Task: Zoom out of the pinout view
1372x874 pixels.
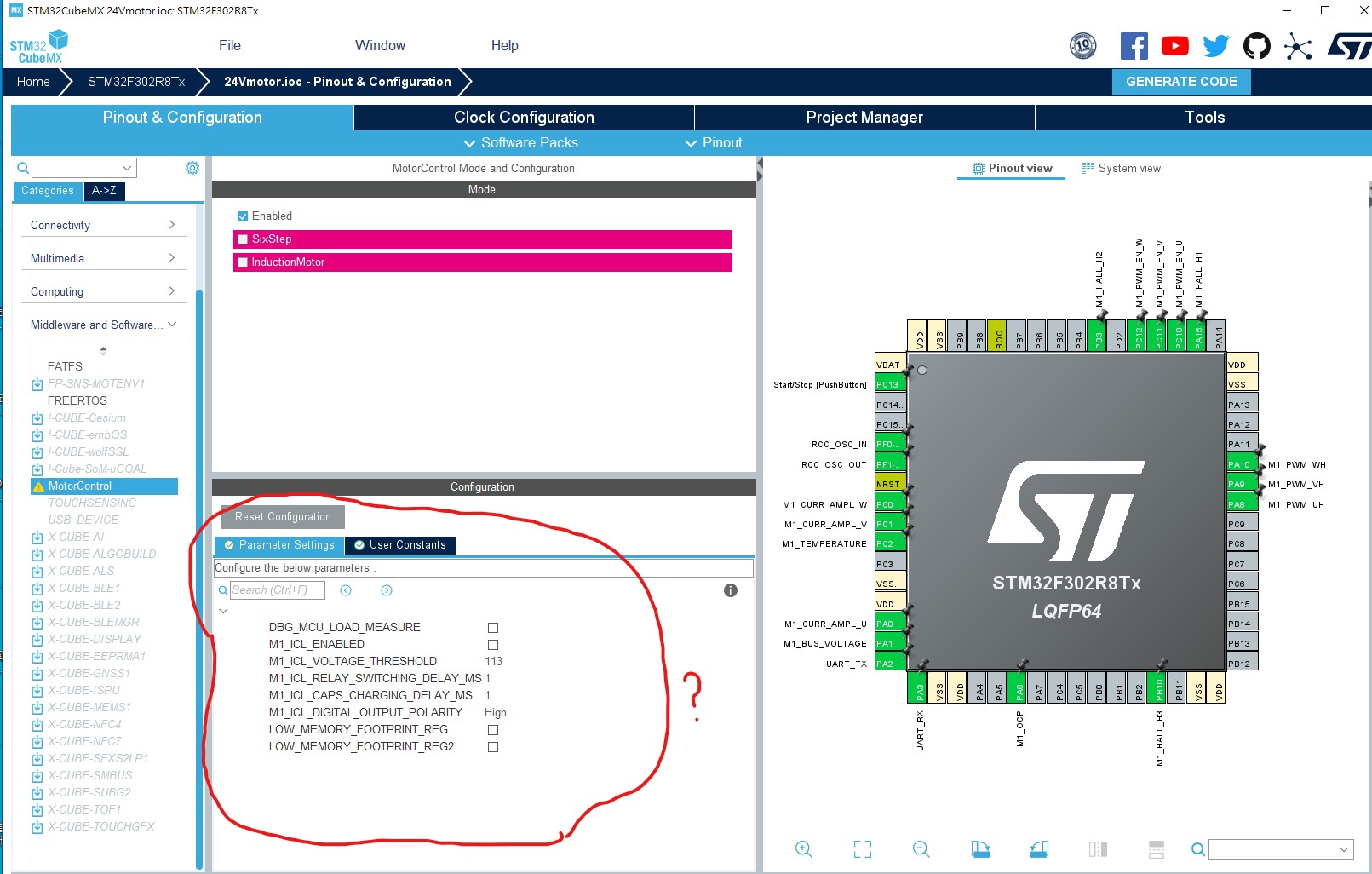Action: [x=921, y=848]
